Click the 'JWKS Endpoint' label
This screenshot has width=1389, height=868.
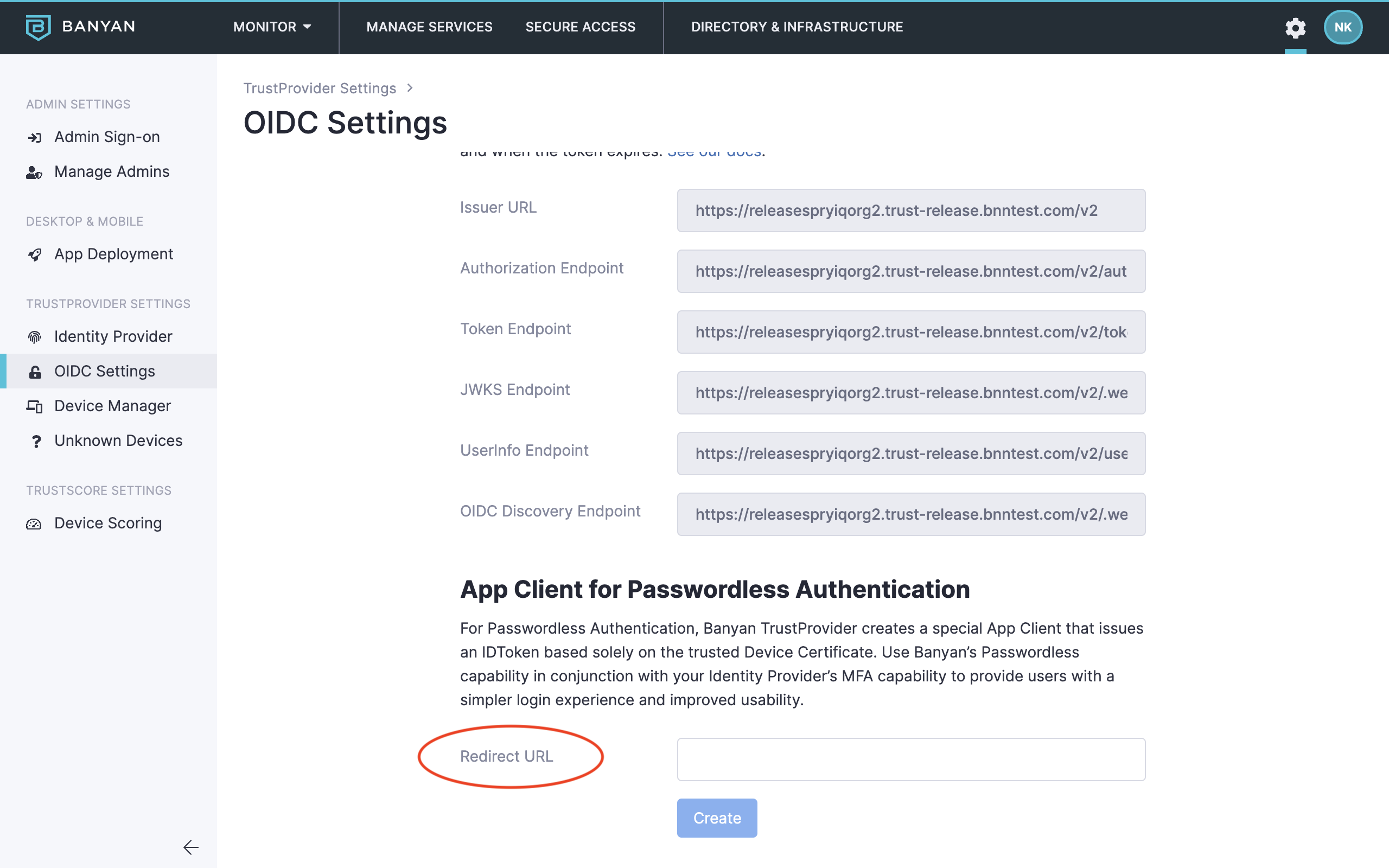pyautogui.click(x=515, y=390)
